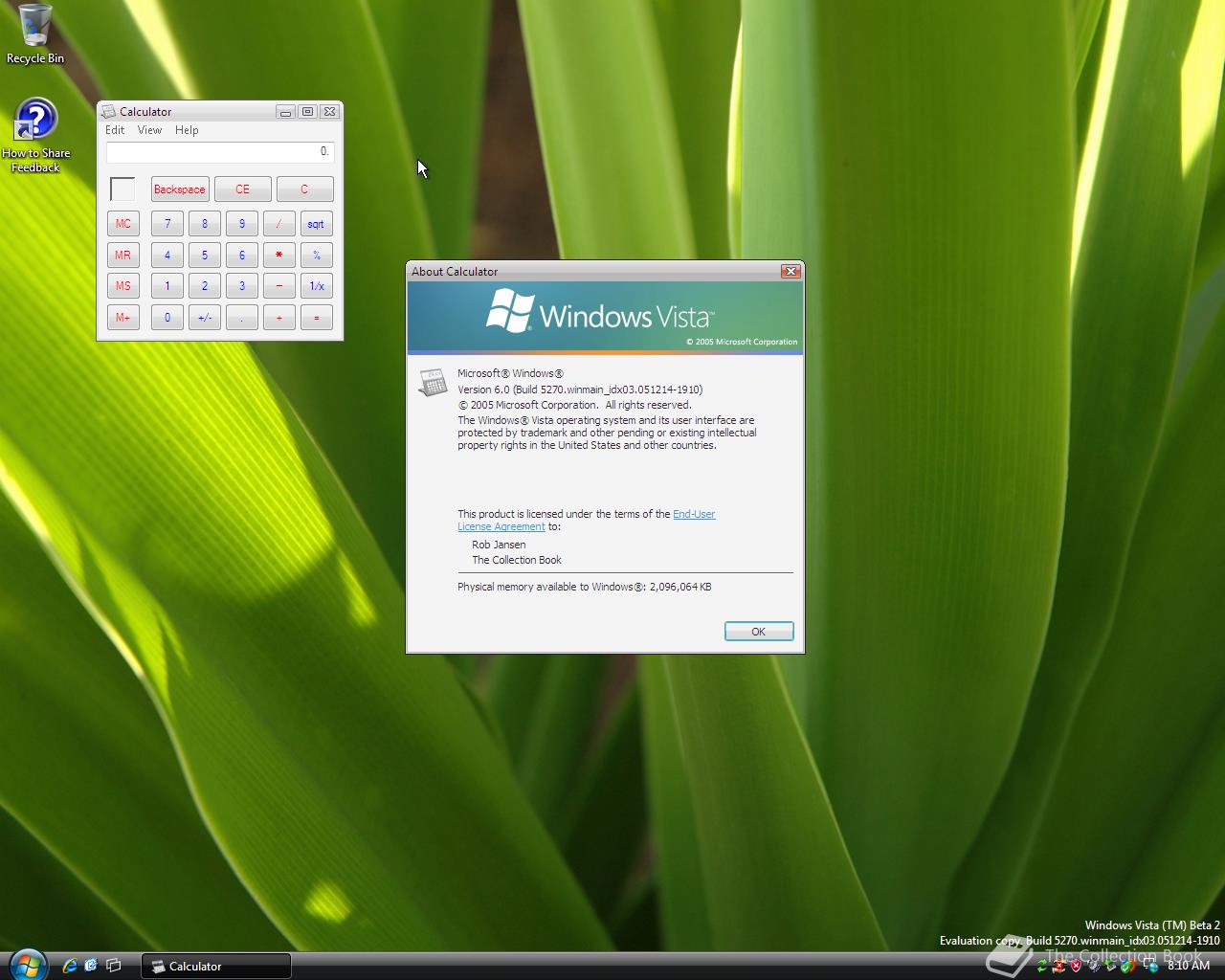Click the 'Rob Jansen' licensee text
The image size is (1225, 980).
499,545
